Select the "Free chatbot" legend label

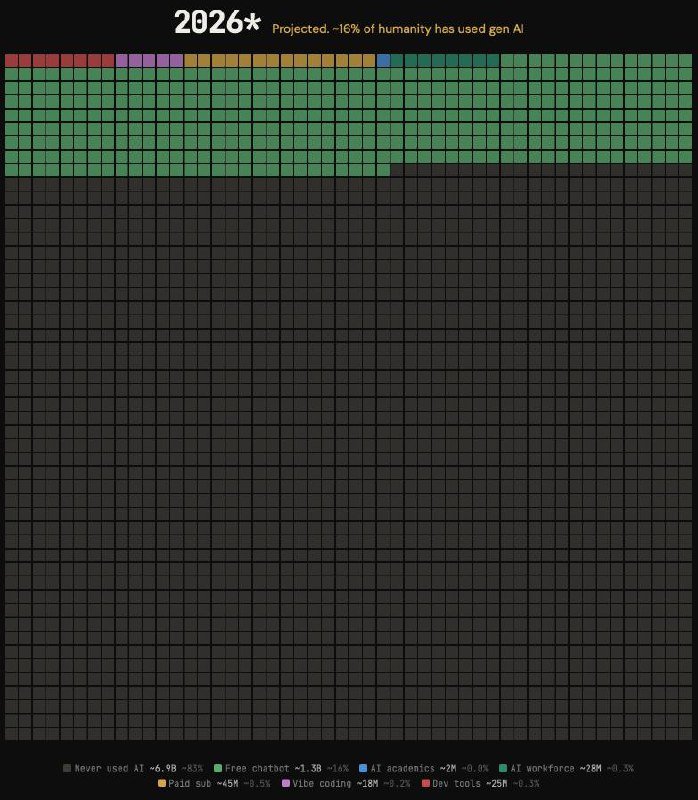point(257,768)
